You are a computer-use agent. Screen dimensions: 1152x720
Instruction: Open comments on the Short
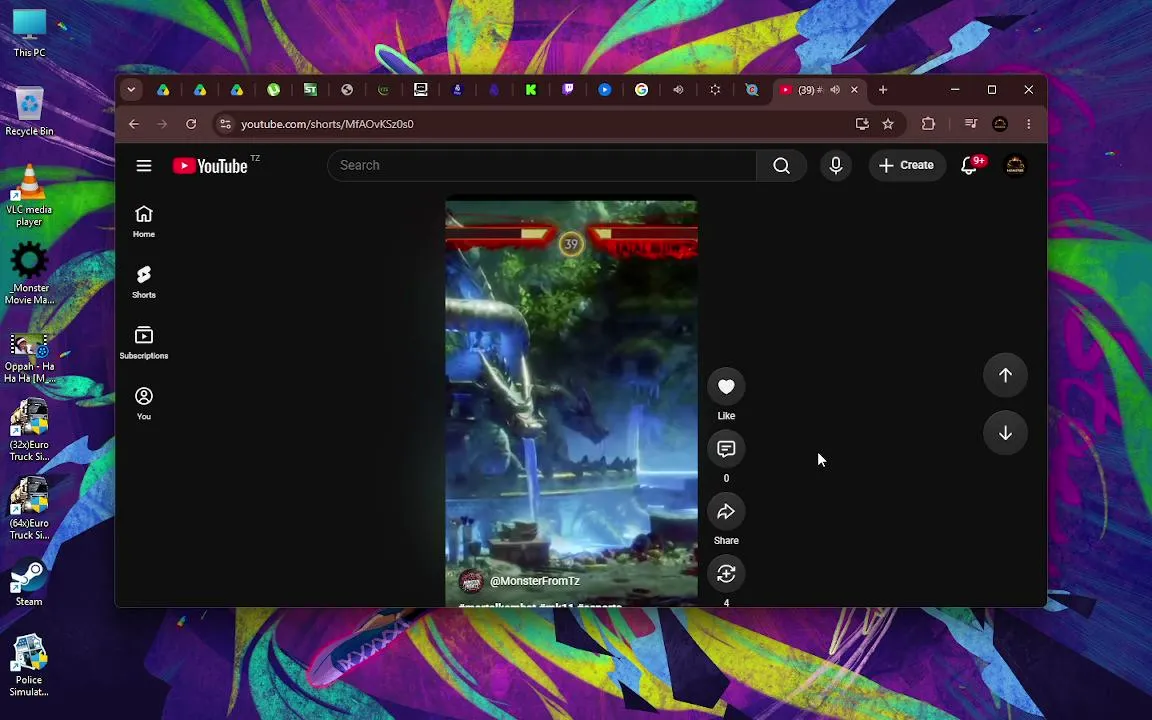[726, 449]
